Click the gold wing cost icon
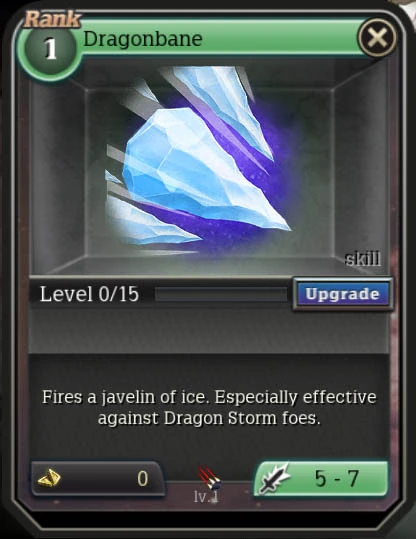The width and height of the screenshot is (416, 539). [x=49, y=478]
